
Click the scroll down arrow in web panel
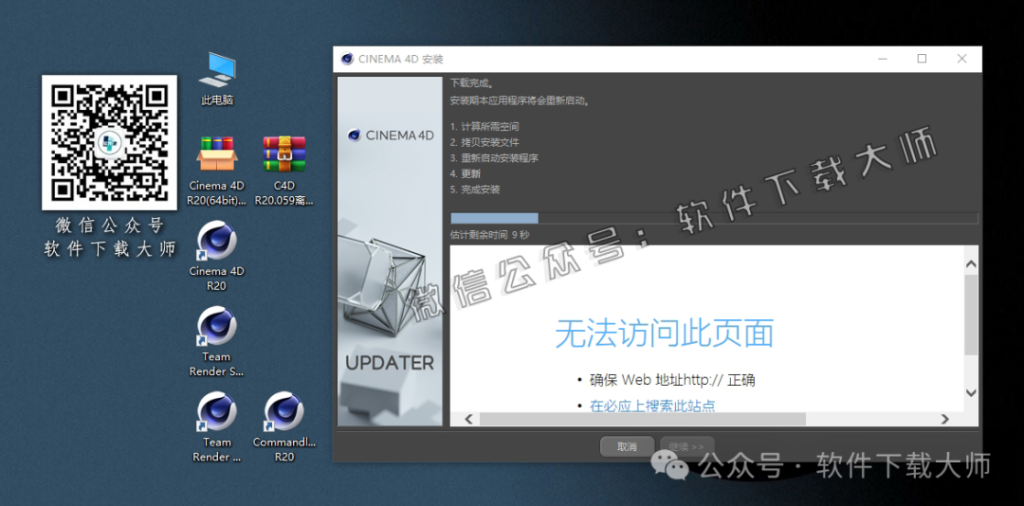[971, 392]
